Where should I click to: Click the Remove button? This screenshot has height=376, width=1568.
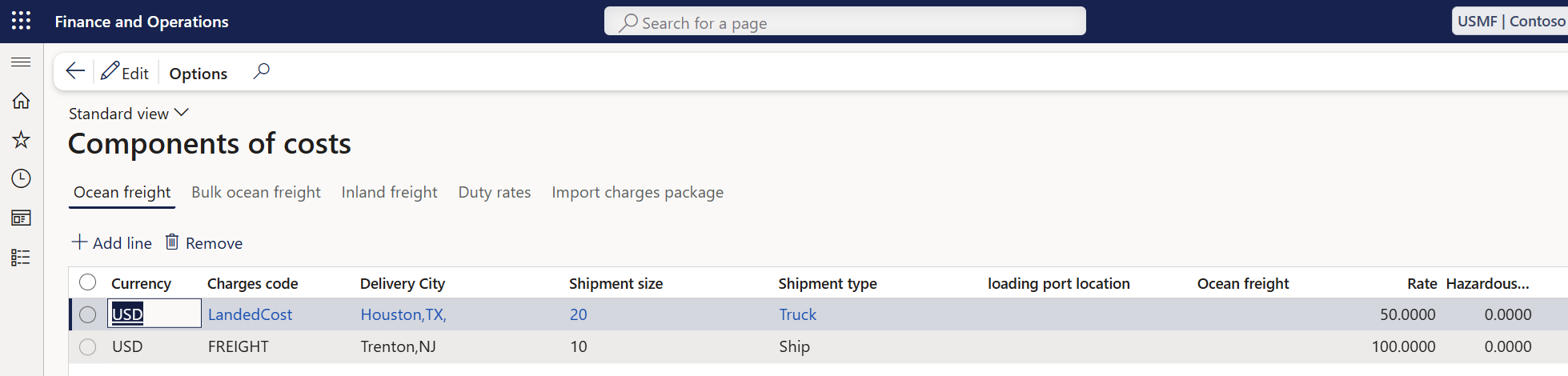[204, 243]
